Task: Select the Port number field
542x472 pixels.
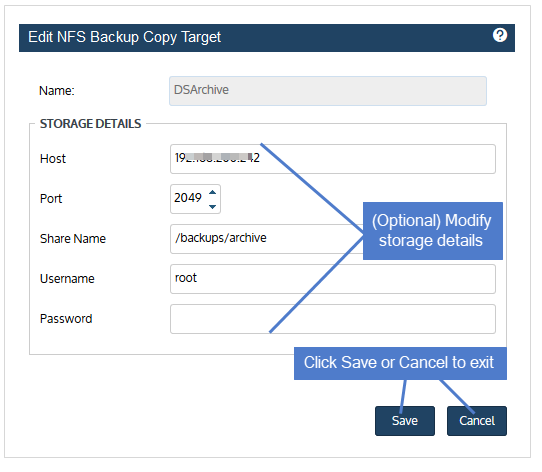Action: pyautogui.click(x=195, y=199)
